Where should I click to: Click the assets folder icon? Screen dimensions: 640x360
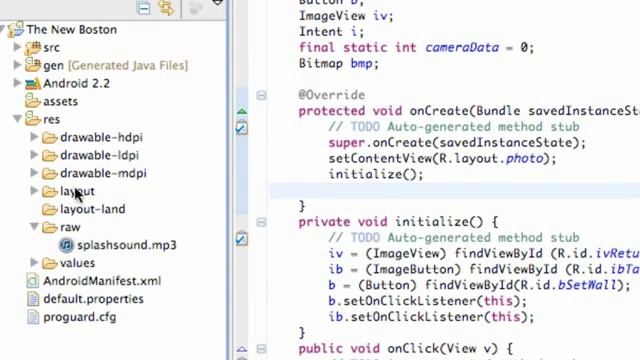tap(33, 101)
